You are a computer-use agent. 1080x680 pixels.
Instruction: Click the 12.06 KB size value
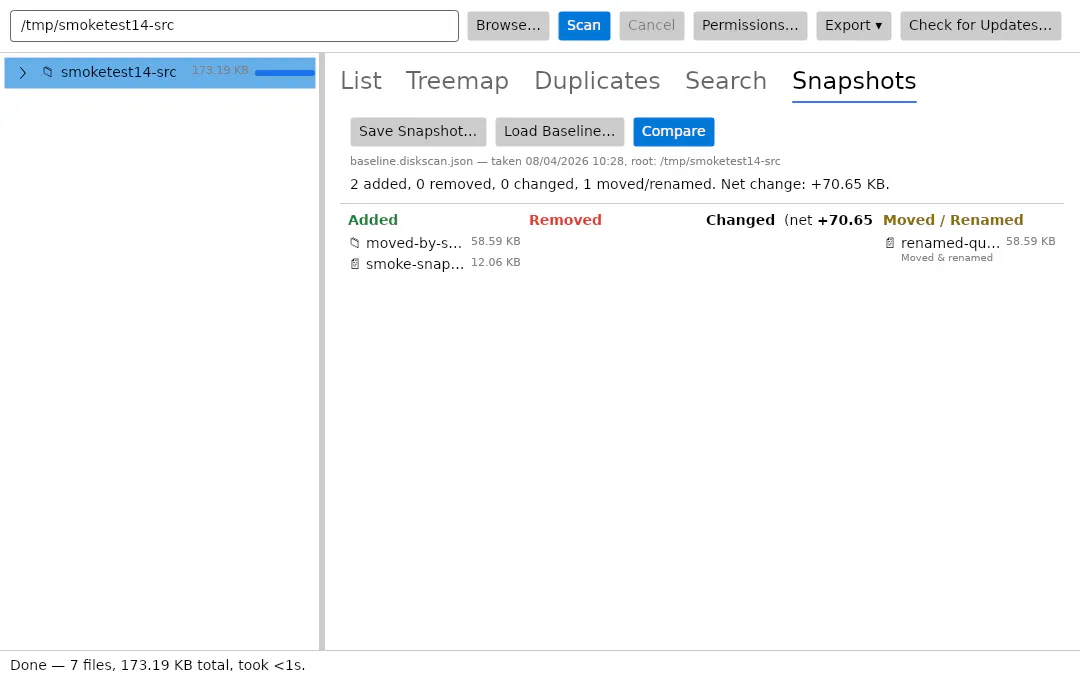point(496,262)
